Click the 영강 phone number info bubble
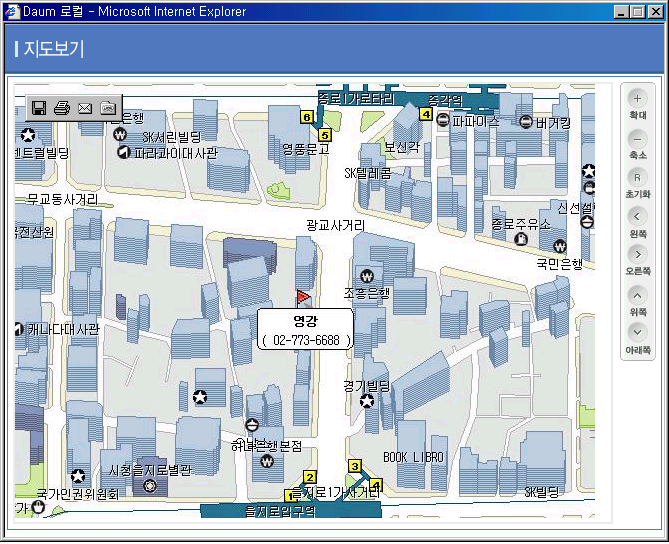 point(306,331)
